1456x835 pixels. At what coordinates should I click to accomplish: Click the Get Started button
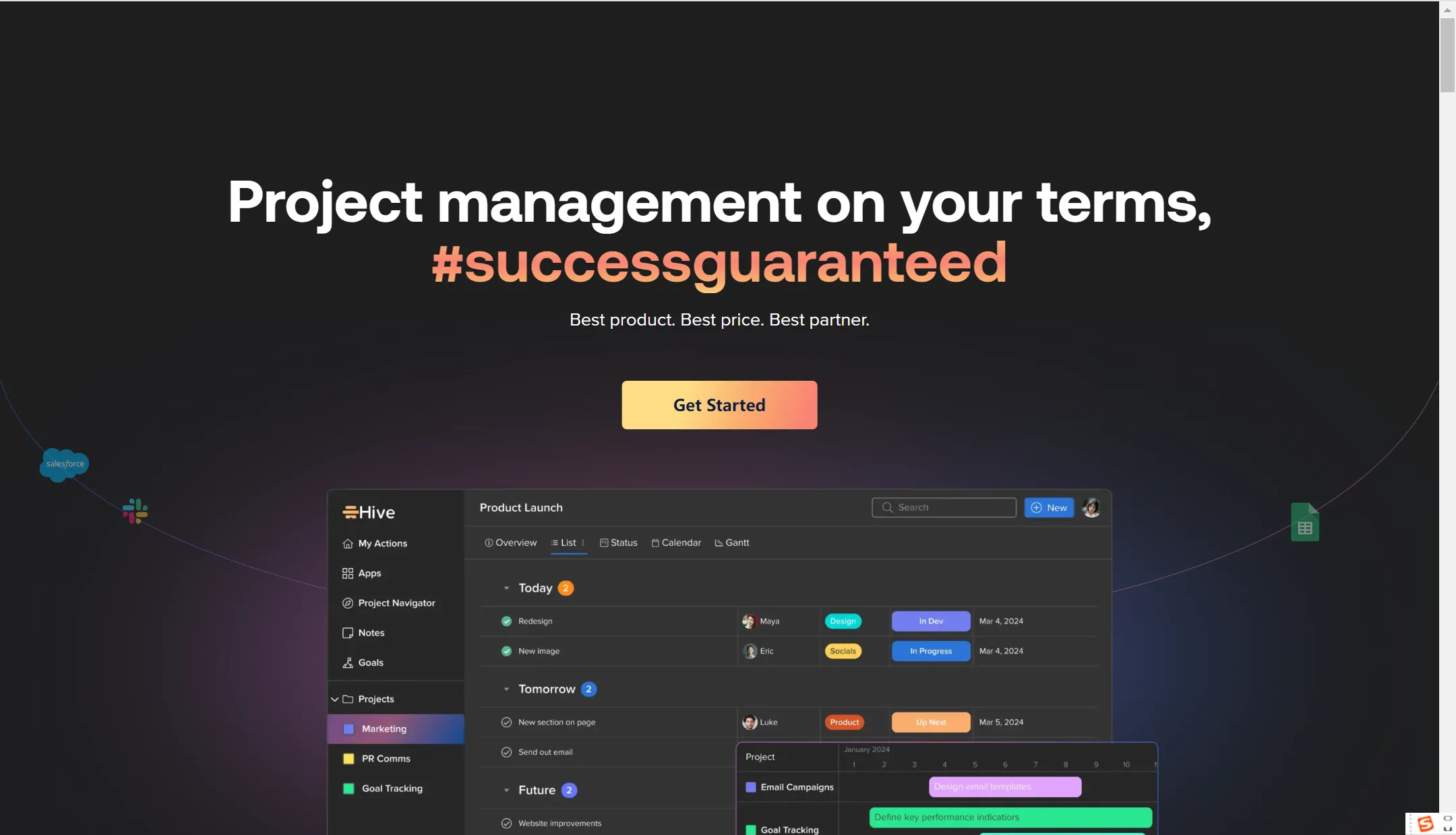(719, 405)
